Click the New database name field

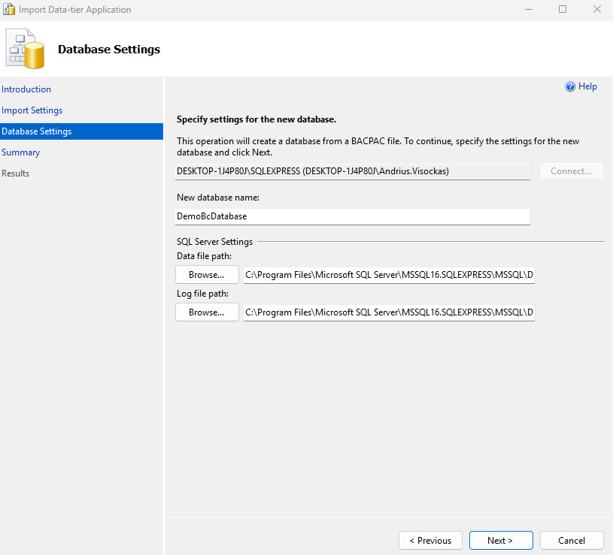[352, 216]
